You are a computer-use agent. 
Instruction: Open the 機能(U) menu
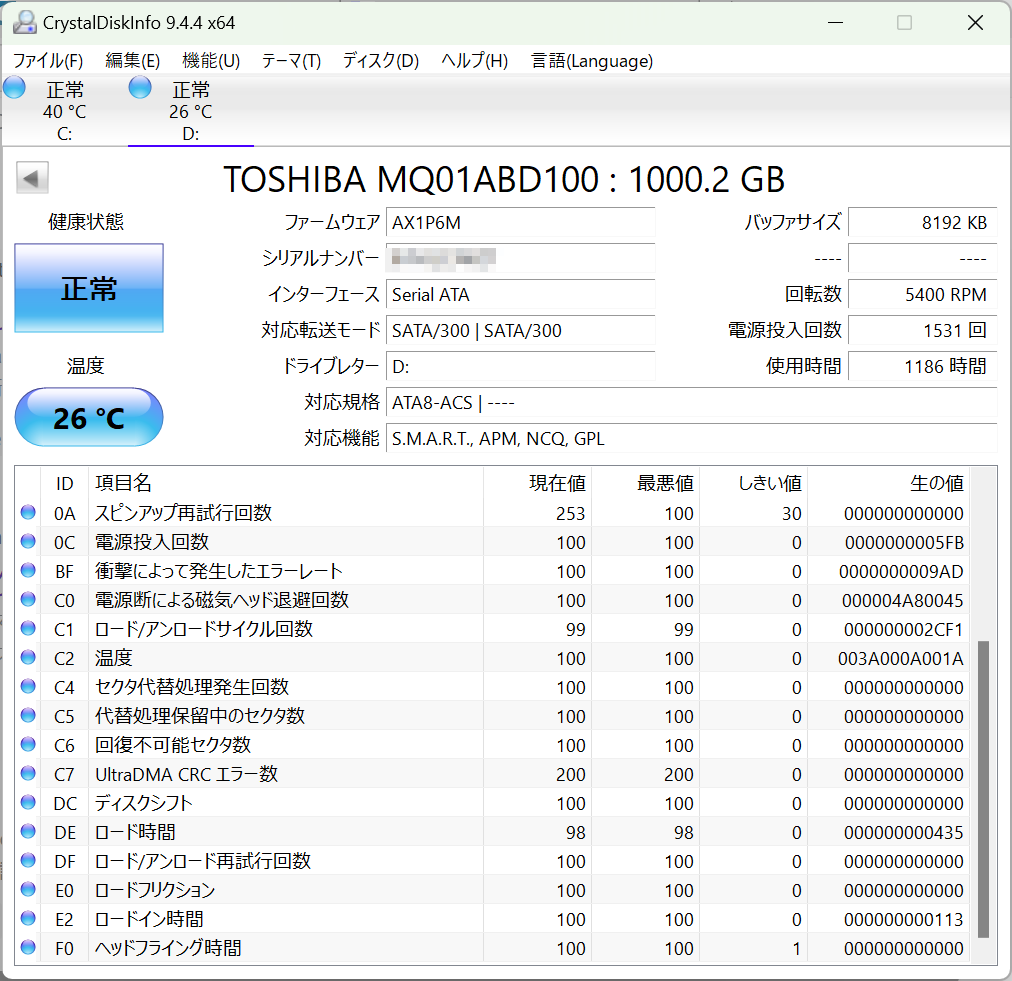[211, 61]
